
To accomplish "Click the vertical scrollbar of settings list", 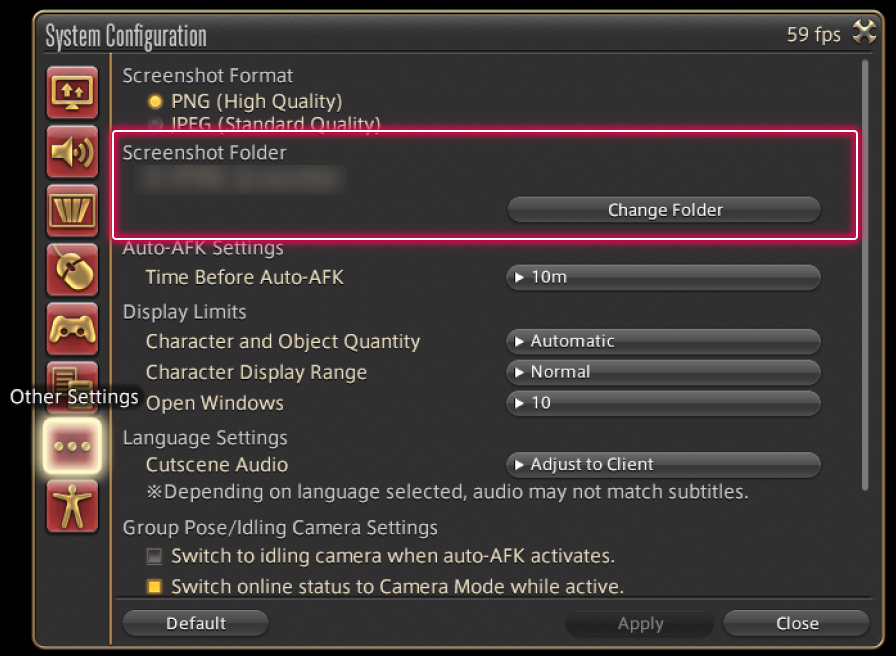I will coord(865,270).
